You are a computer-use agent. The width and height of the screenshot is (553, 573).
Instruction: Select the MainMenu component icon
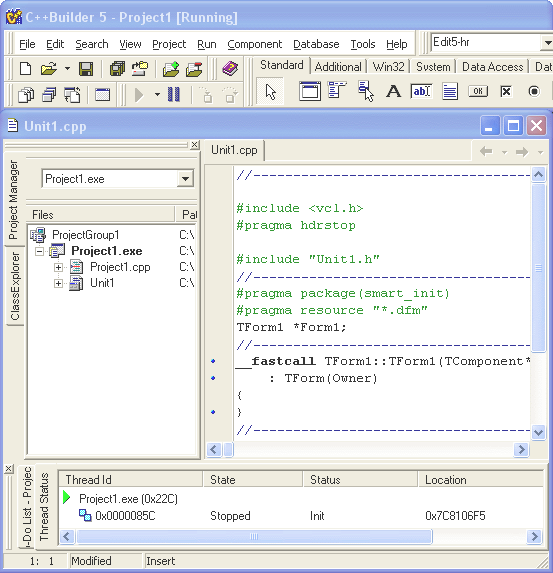[x=337, y=91]
